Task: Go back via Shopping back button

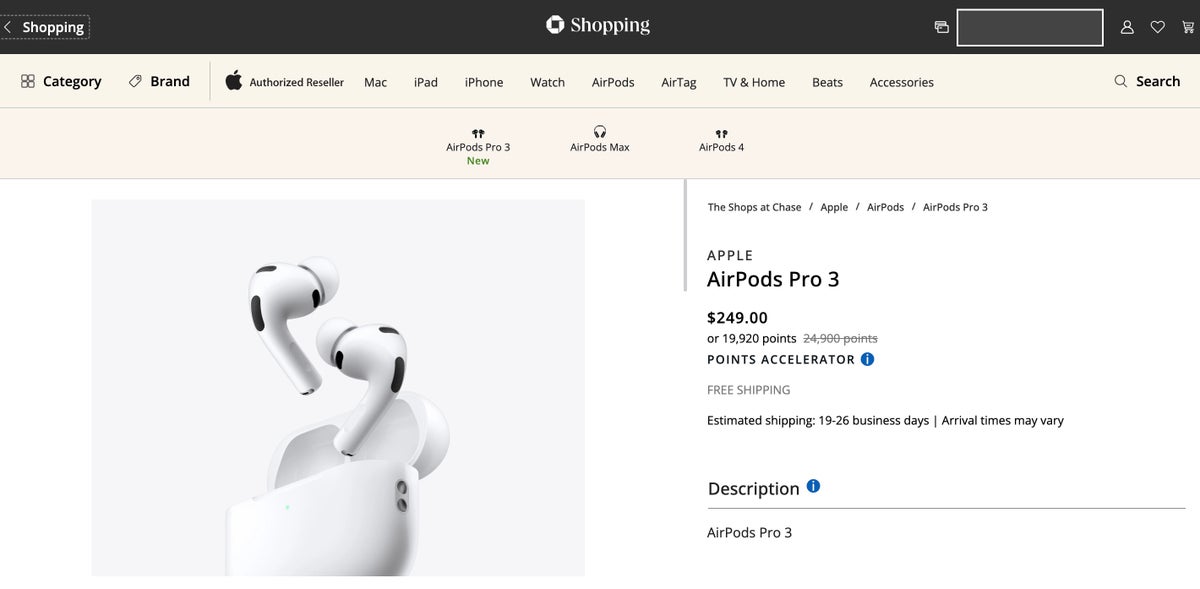Action: [45, 27]
